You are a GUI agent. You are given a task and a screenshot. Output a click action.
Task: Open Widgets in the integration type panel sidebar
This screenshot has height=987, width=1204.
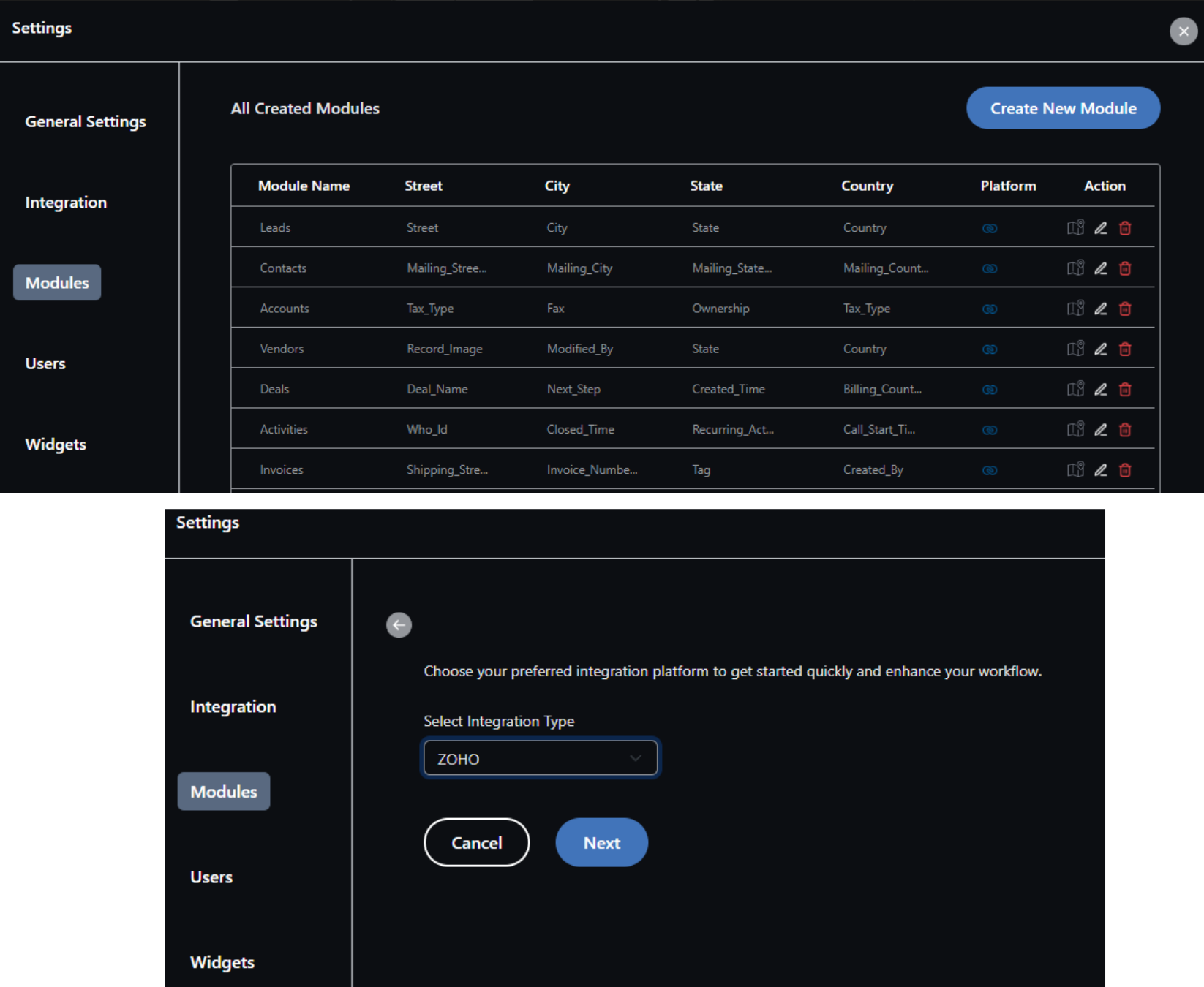222,962
